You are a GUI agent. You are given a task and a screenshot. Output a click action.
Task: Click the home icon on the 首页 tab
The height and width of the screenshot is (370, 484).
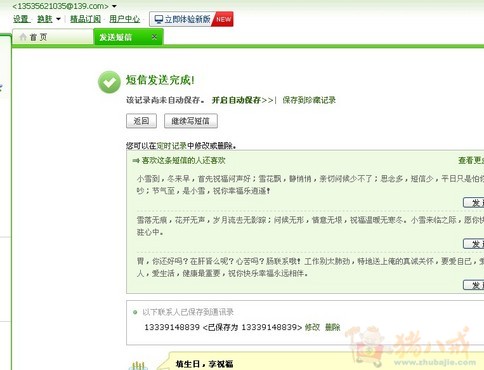pos(23,37)
